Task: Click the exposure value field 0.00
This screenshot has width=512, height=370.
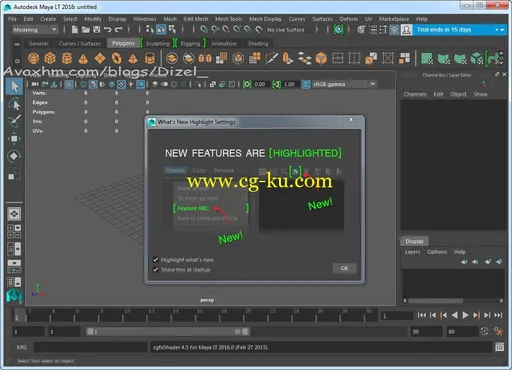Action: pos(260,84)
